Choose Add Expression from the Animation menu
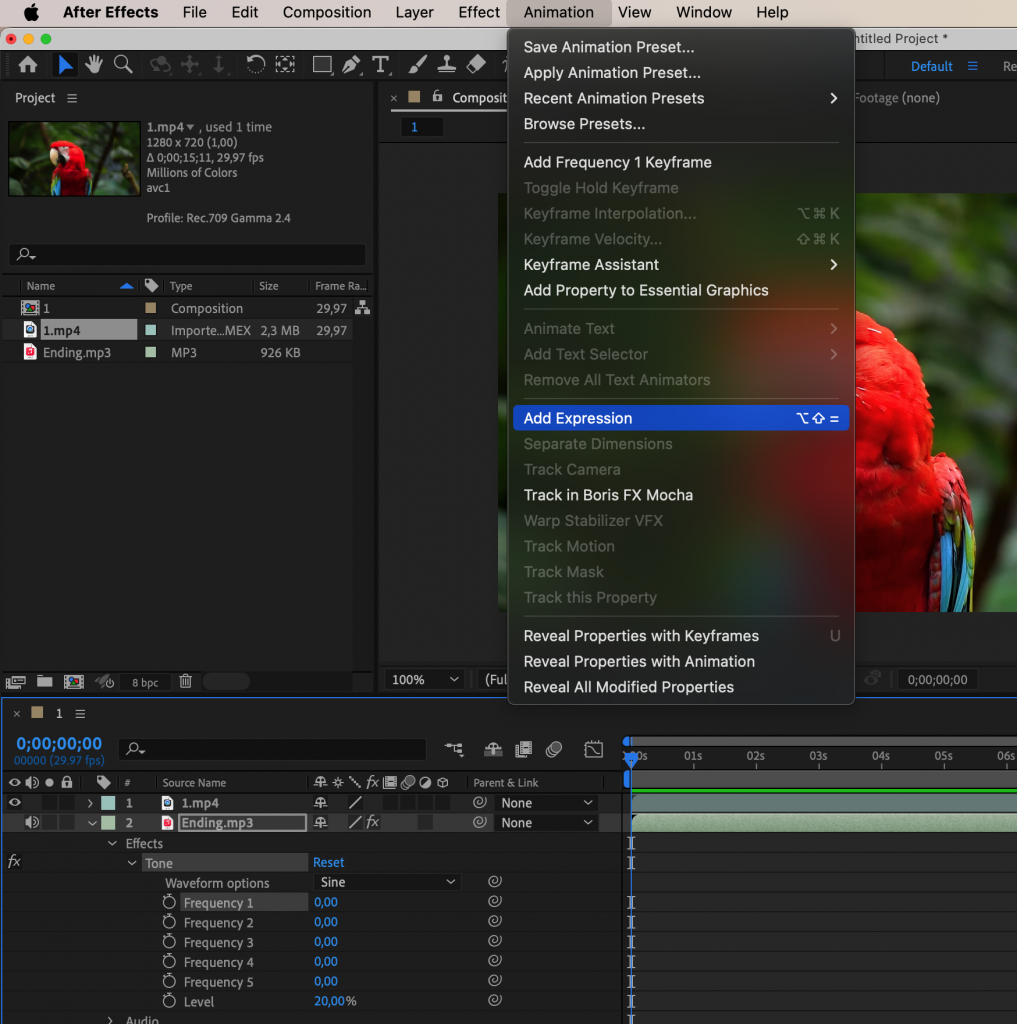Image resolution: width=1017 pixels, height=1024 pixels. pos(578,418)
